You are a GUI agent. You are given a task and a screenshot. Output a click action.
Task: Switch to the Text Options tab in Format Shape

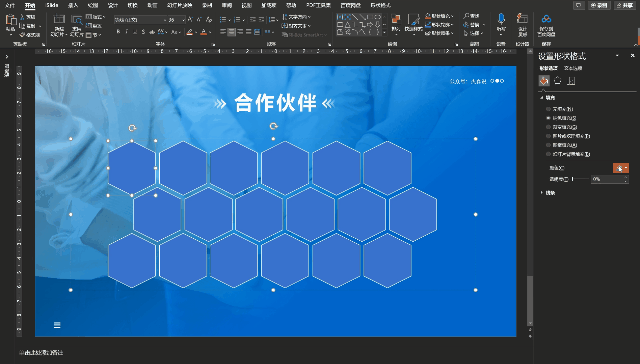pyautogui.click(x=573, y=68)
